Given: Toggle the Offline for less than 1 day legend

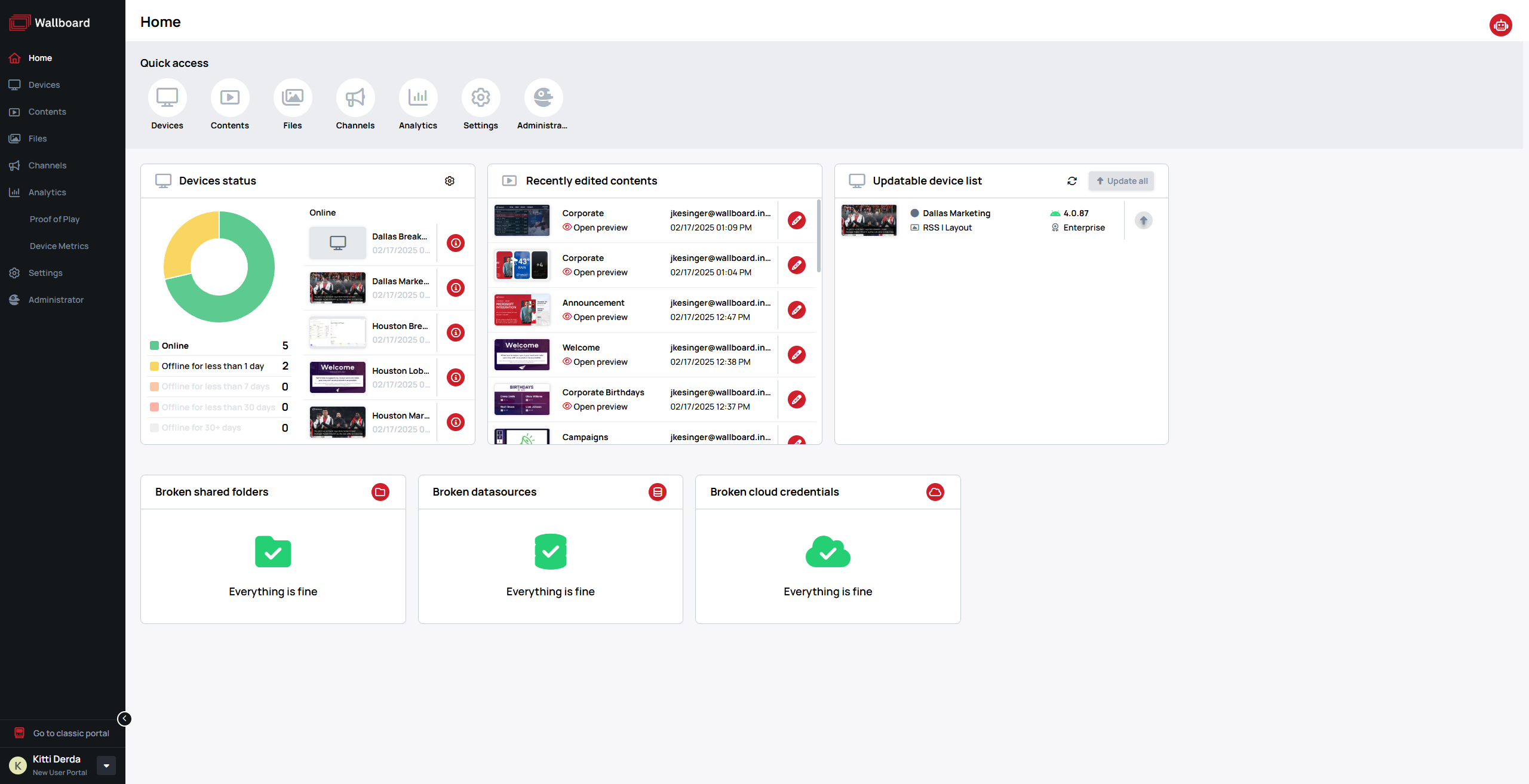Looking at the screenshot, I should tap(212, 366).
